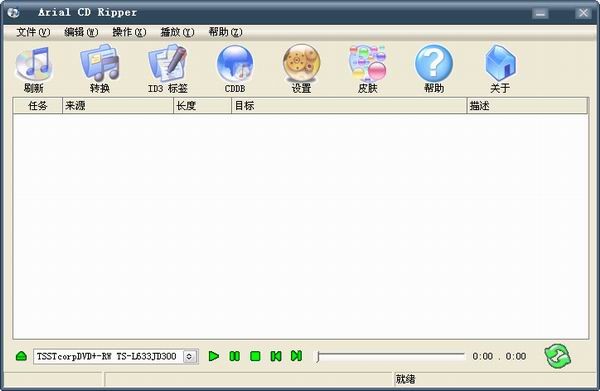Minimize the Arial CD Ripper window
The image size is (600, 391).
pos(540,13)
